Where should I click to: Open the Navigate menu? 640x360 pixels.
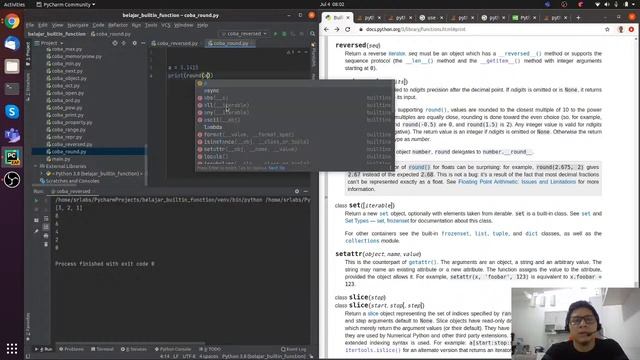78,25
